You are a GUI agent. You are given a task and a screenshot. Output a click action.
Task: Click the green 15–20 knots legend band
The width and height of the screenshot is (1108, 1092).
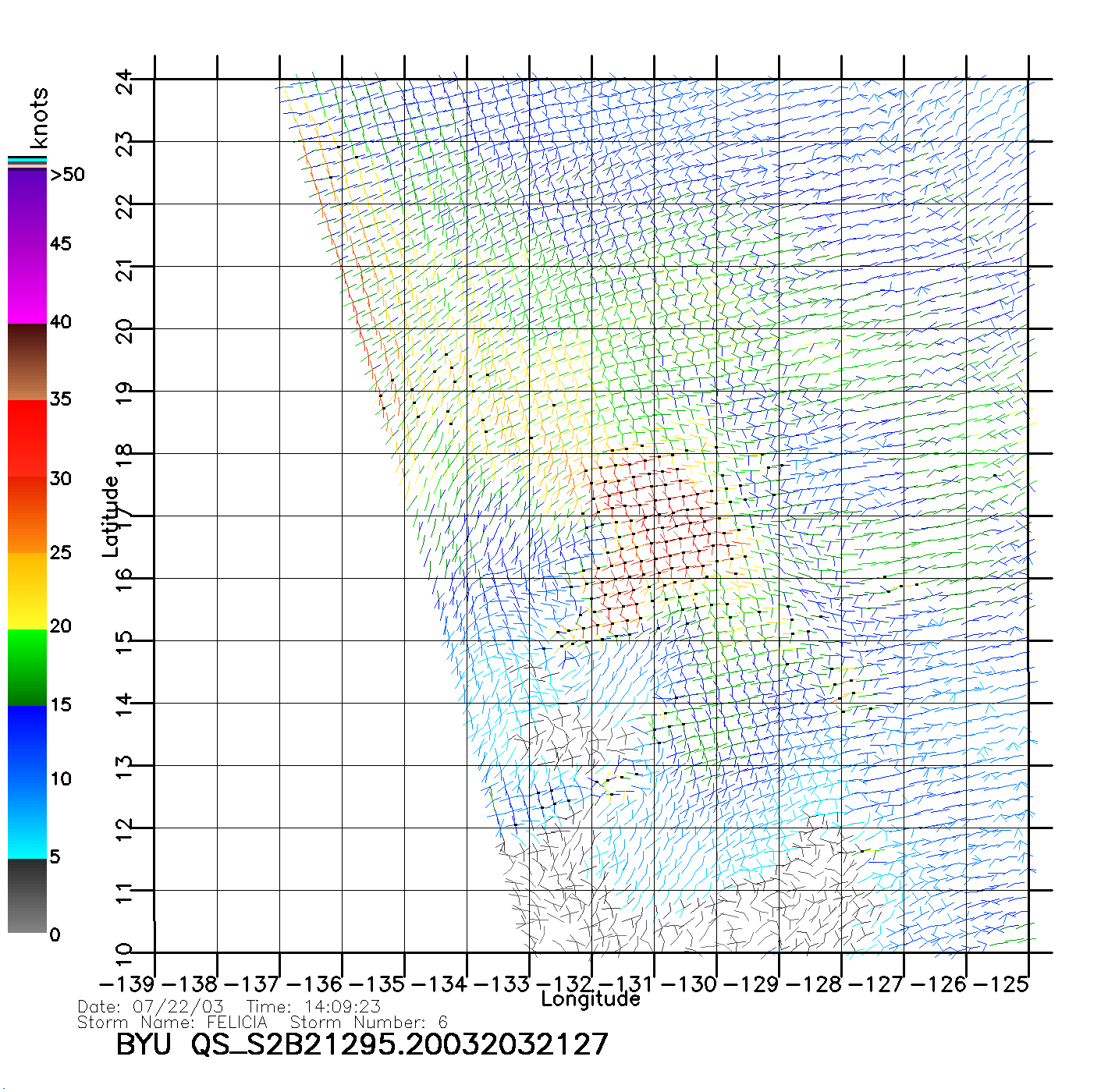(27, 667)
